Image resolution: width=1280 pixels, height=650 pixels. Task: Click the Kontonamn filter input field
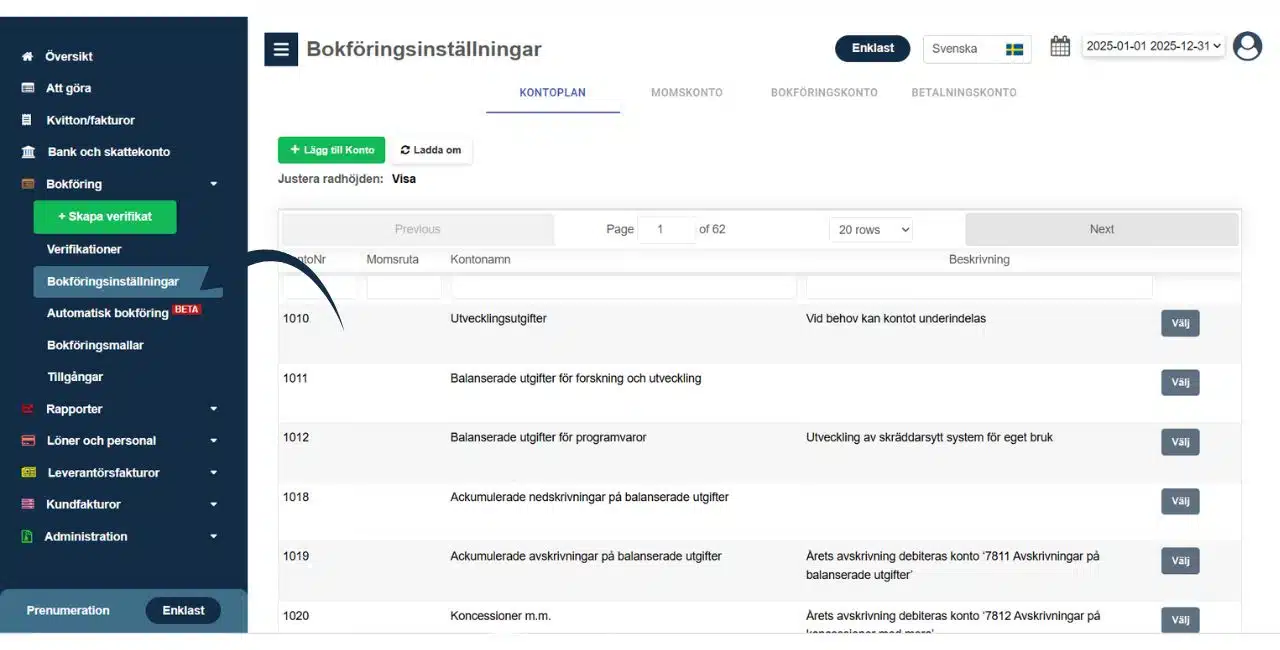click(x=624, y=288)
